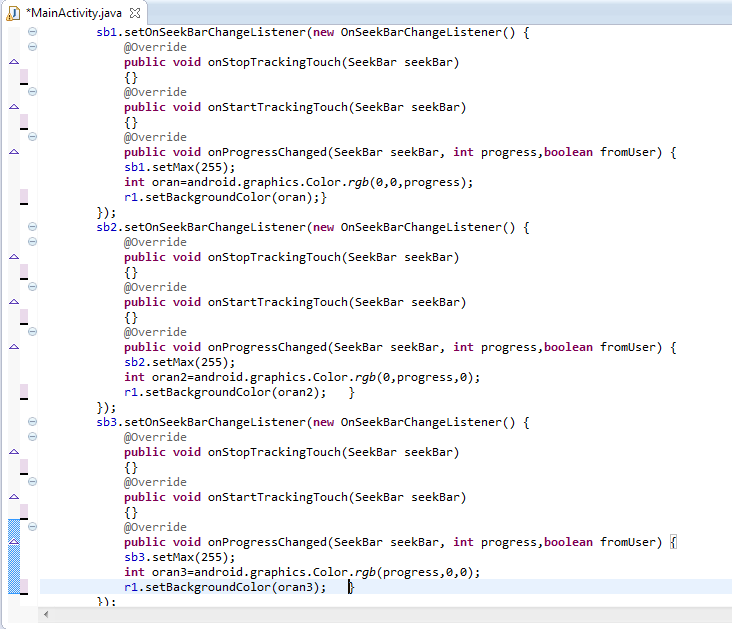
Task: Click override marker beside sb1 onStopTrackingTouch
Action: coord(13,62)
